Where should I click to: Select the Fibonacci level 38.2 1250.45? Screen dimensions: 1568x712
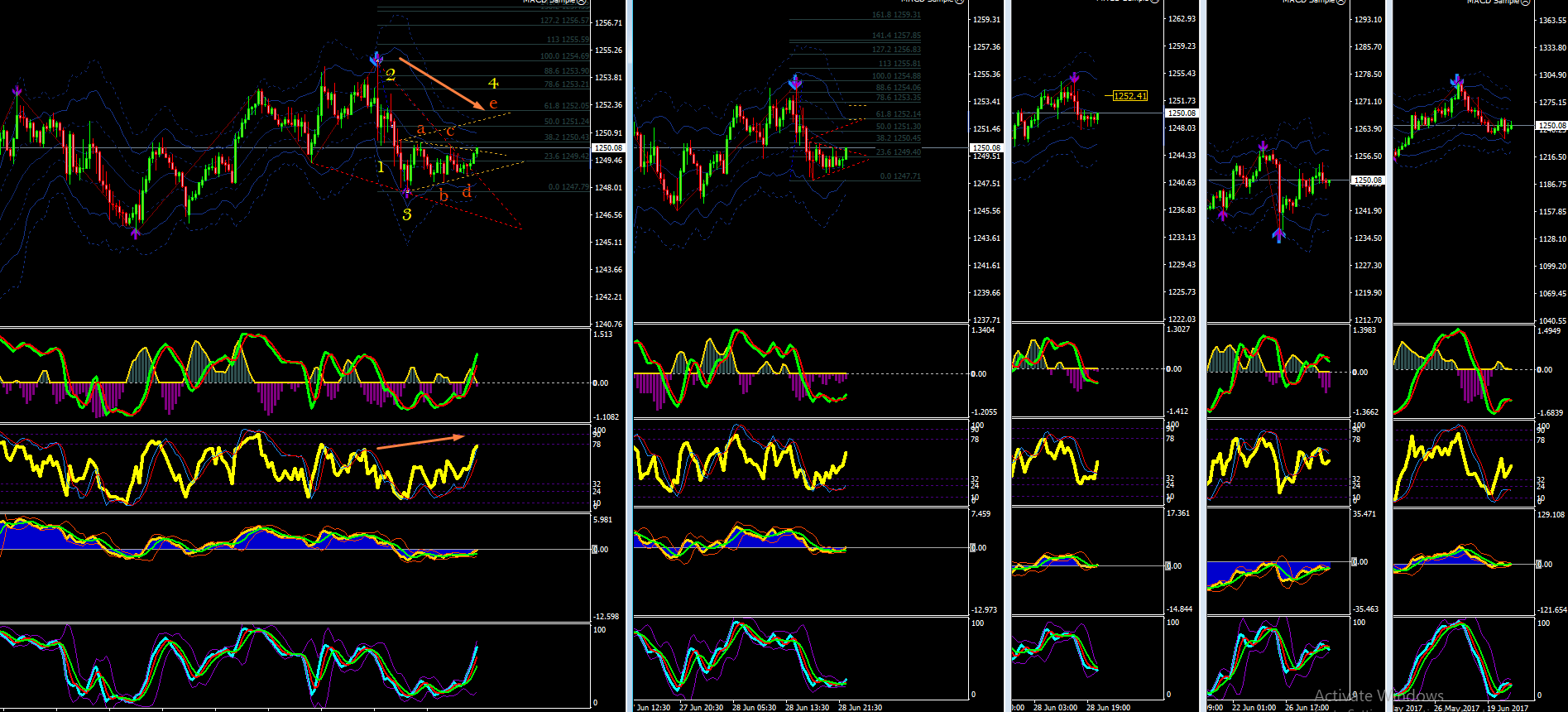click(x=898, y=138)
